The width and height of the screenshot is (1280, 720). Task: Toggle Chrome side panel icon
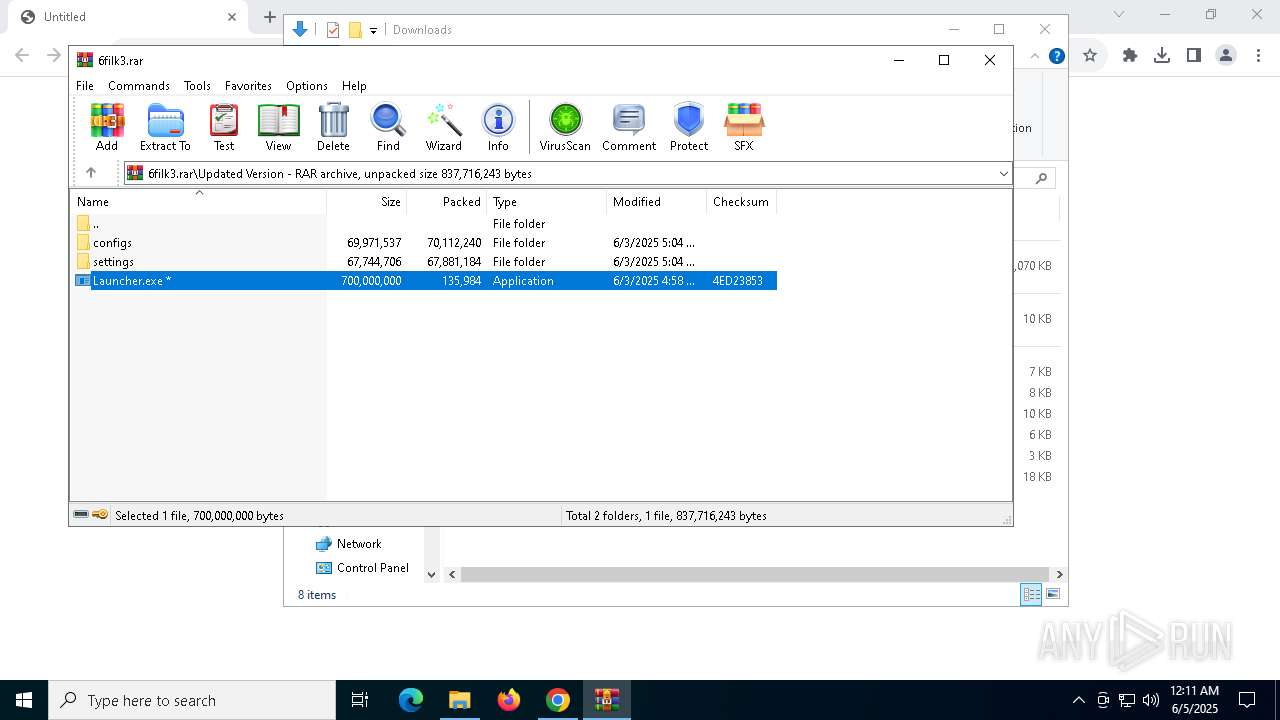pos(1194,56)
